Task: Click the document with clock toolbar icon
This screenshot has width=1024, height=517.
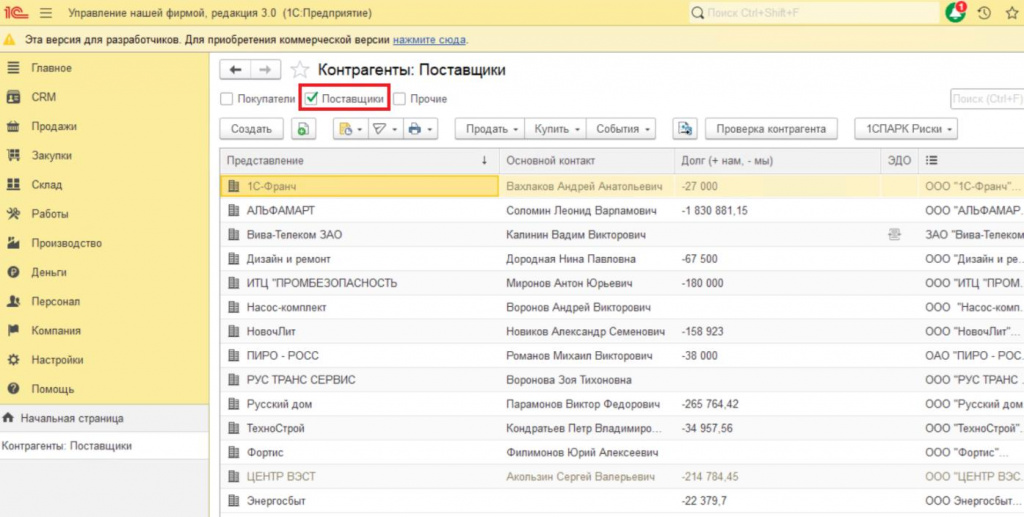Action: [345, 129]
